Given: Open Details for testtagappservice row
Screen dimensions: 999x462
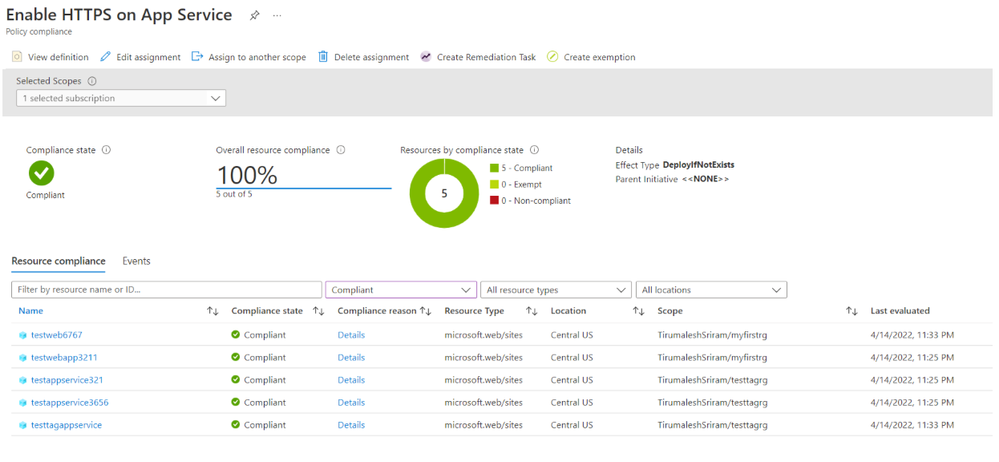Looking at the screenshot, I should (x=351, y=425).
